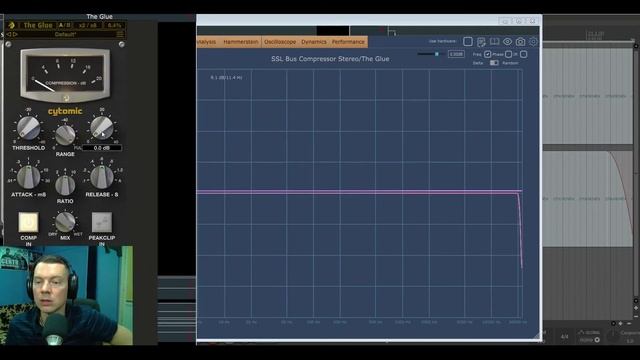Click the Attack - mS knob

pyautogui.click(x=28, y=177)
